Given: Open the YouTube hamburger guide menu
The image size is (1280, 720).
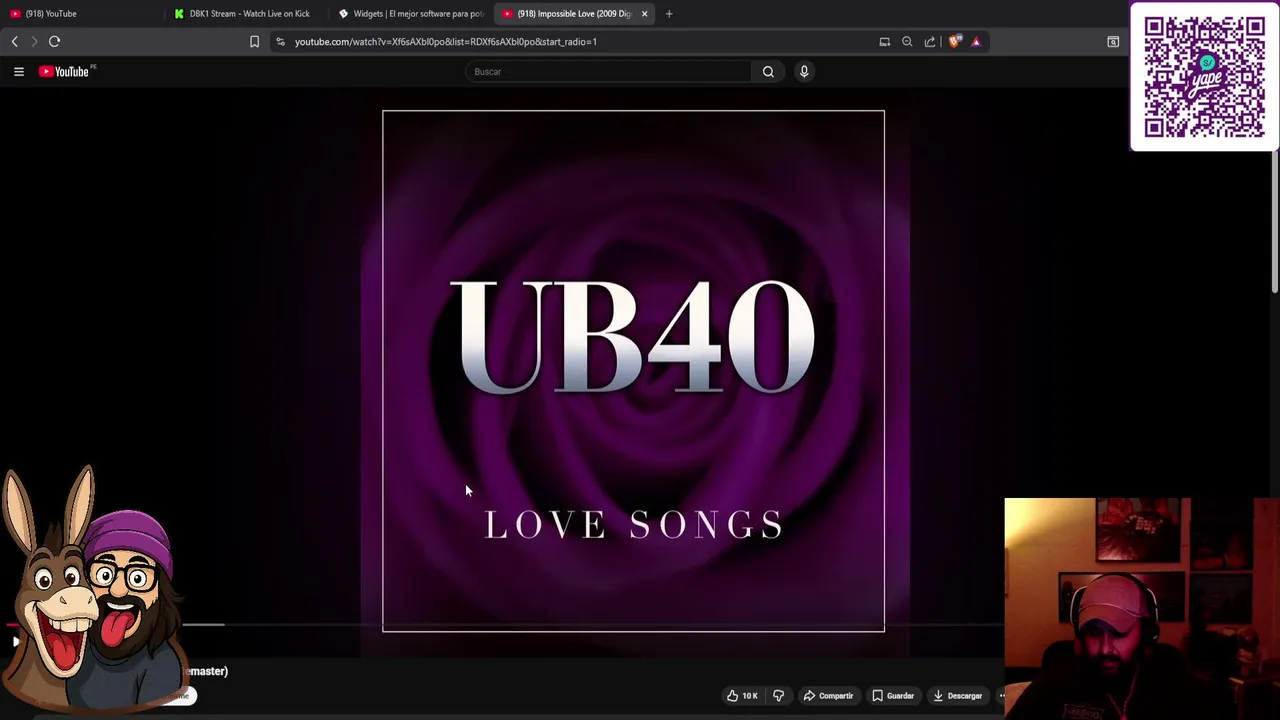Looking at the screenshot, I should 19,72.
